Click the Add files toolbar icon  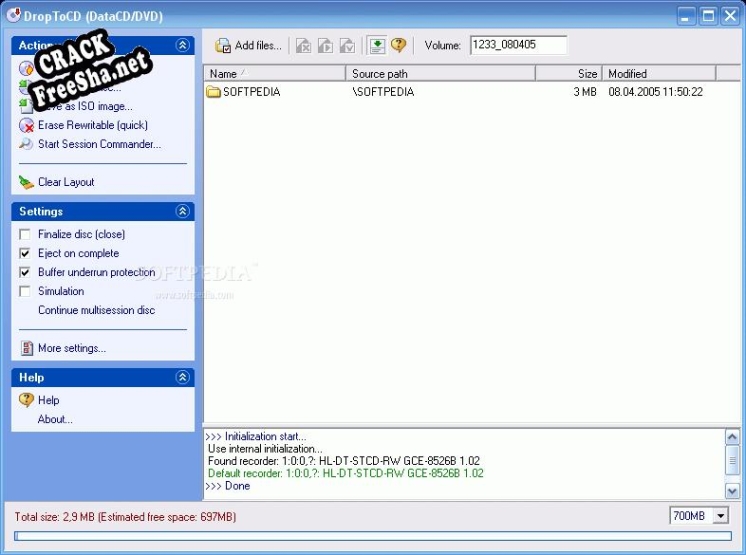(224, 45)
